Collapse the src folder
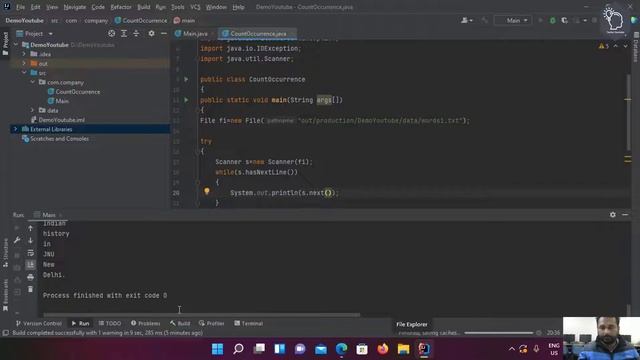The width and height of the screenshot is (640, 360). (24, 73)
